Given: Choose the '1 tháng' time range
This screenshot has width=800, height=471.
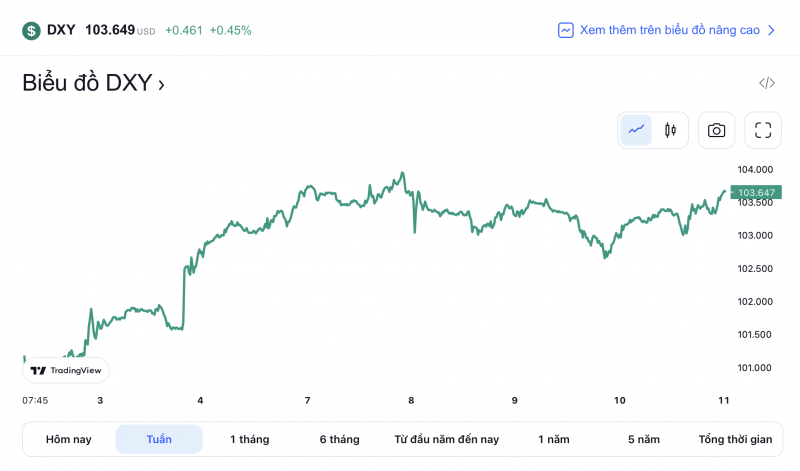Looking at the screenshot, I should pos(249,439).
